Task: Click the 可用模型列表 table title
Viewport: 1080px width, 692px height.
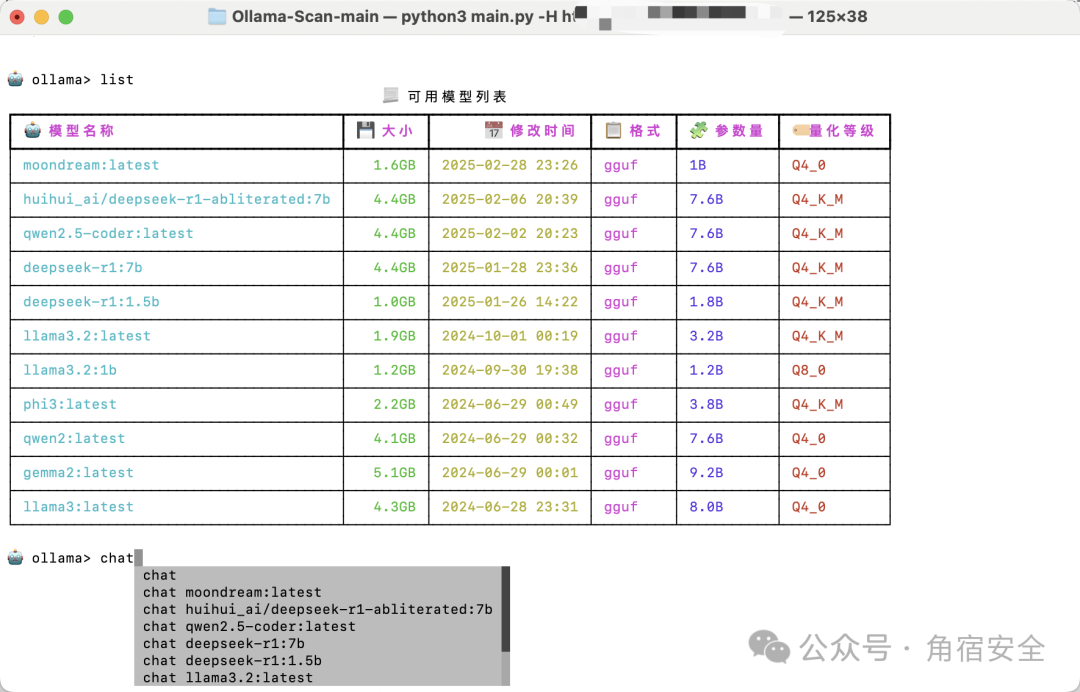Action: coord(457,96)
